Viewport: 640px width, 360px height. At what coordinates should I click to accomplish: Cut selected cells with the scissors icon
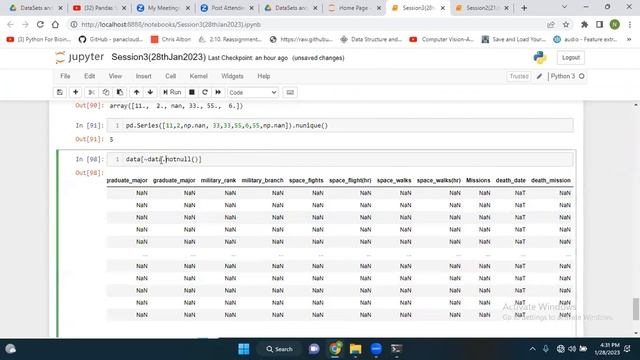click(x=91, y=92)
